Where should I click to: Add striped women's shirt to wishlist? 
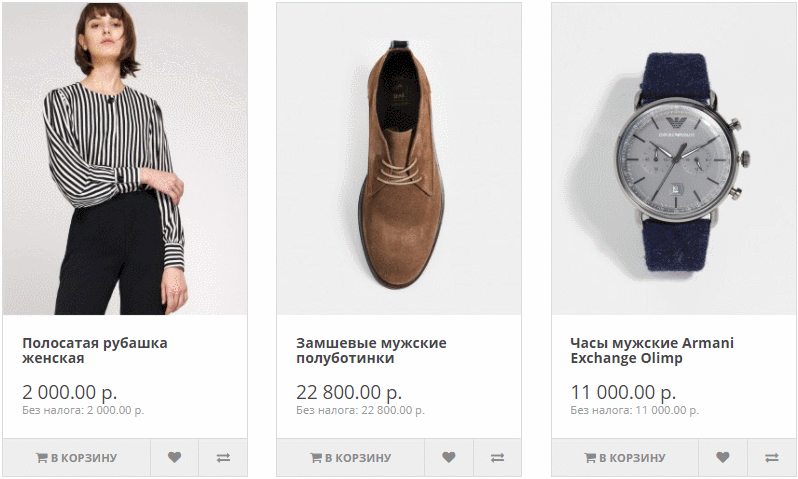(174, 458)
